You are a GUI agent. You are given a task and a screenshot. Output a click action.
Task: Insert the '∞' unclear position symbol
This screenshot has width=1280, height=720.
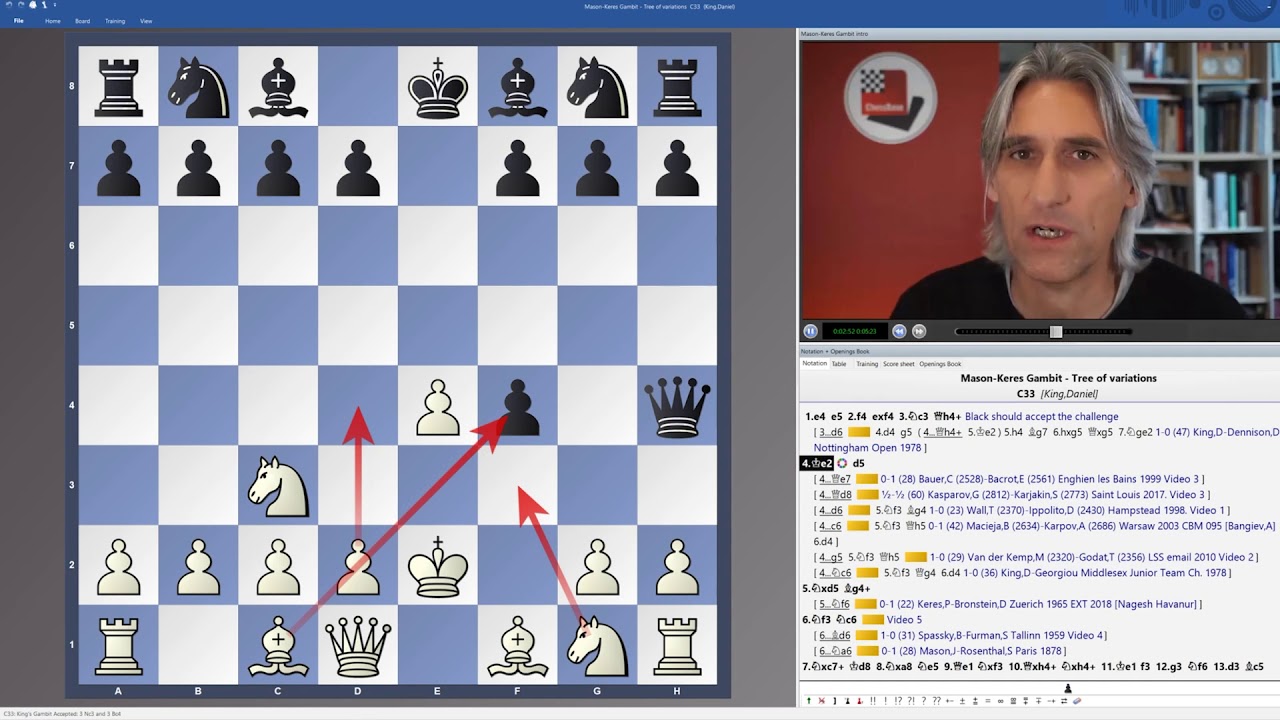tap(1000, 701)
